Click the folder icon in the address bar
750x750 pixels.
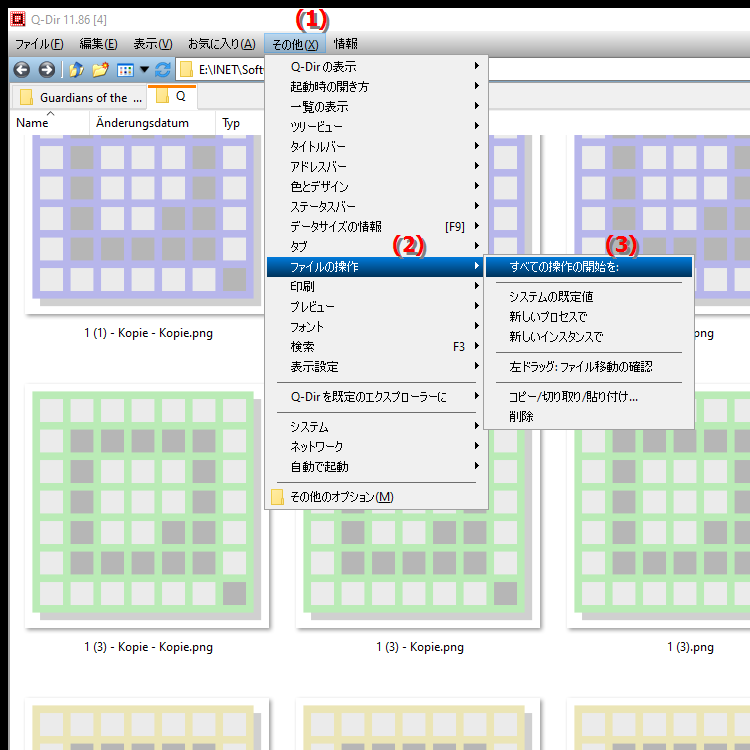(187, 70)
